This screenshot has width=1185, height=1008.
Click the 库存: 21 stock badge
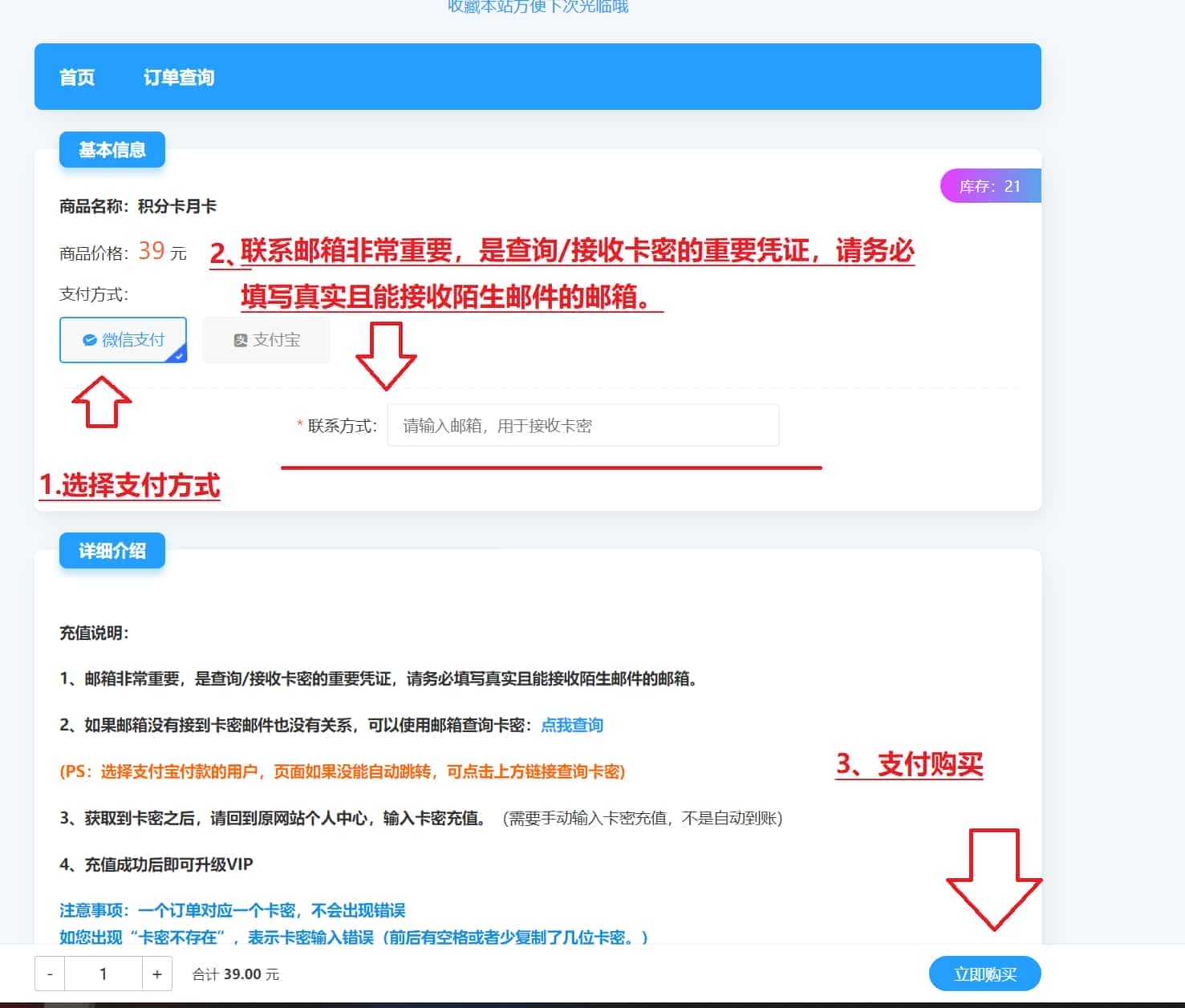click(x=990, y=186)
